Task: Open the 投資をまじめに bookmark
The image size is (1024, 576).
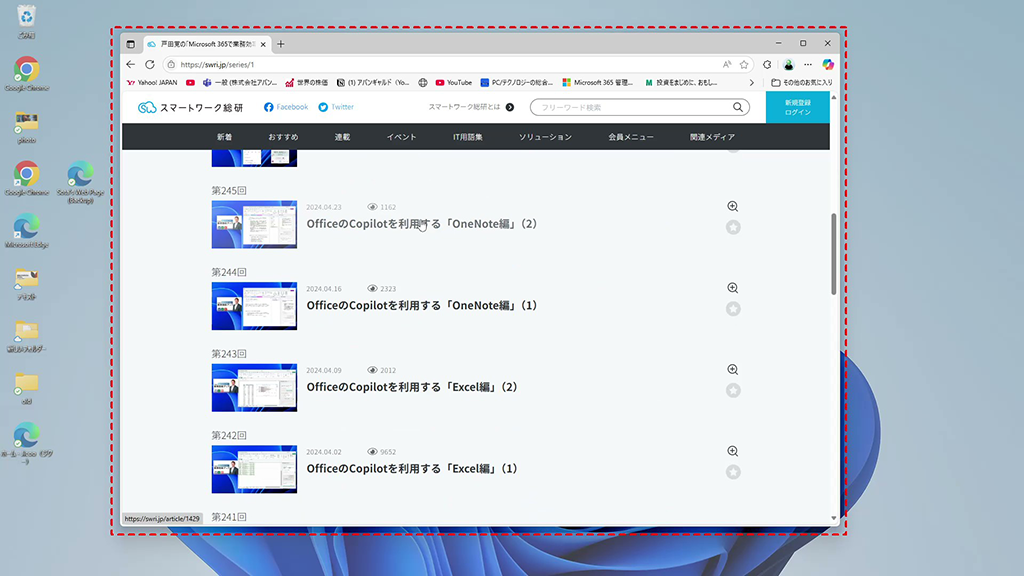Action: point(681,83)
